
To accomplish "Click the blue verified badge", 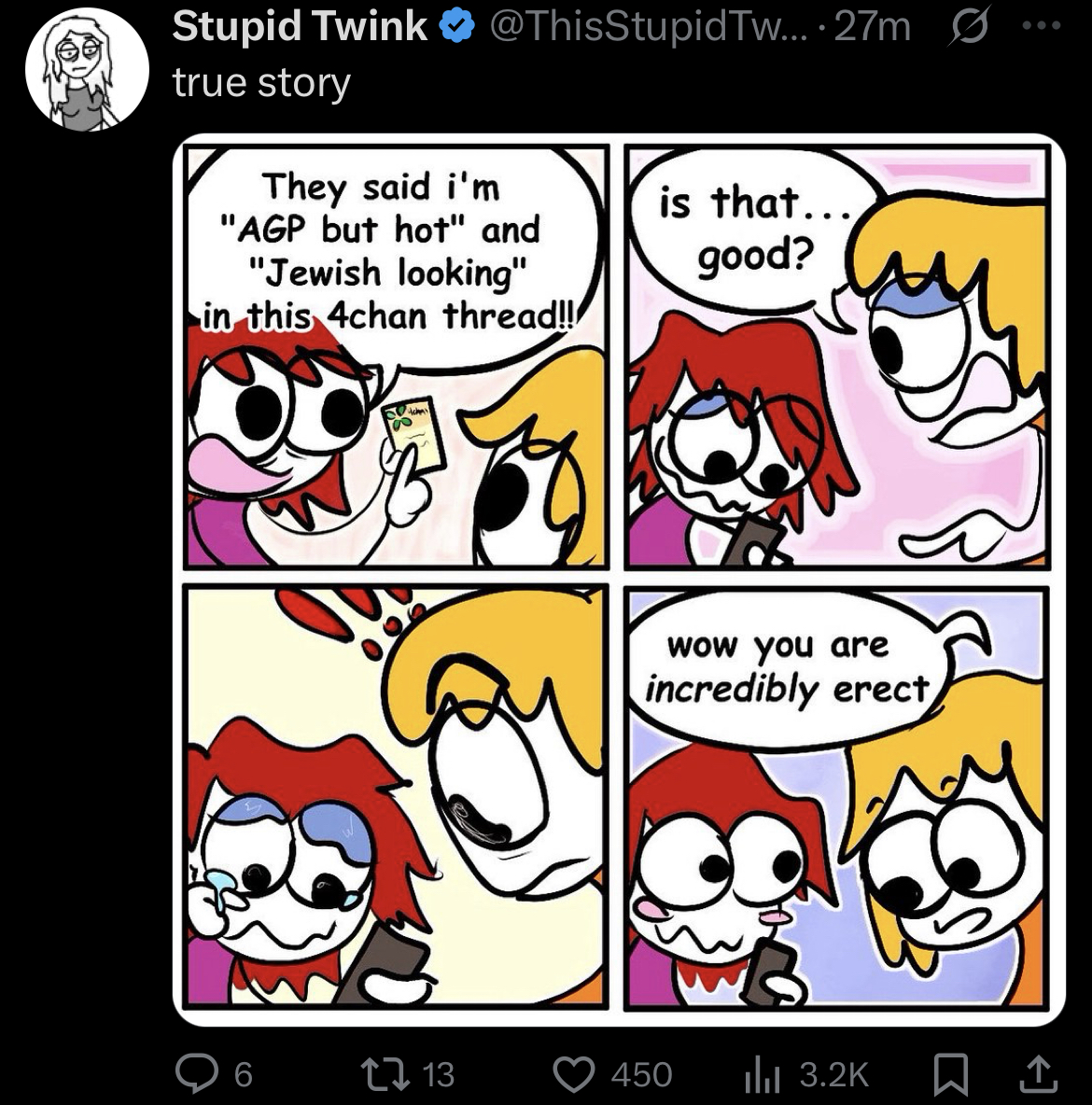I will click(x=457, y=27).
